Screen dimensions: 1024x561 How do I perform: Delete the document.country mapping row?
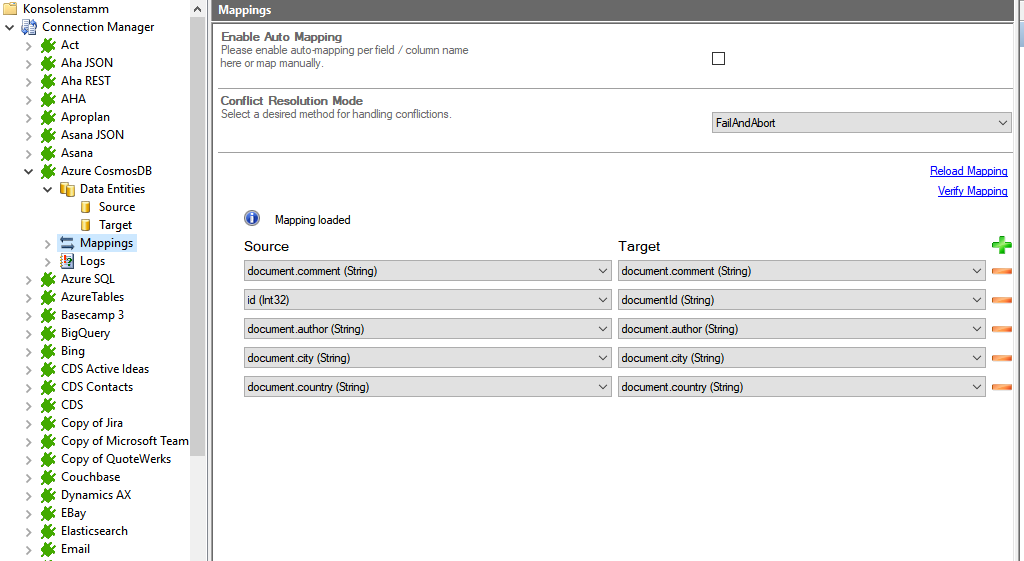pos(1001,387)
